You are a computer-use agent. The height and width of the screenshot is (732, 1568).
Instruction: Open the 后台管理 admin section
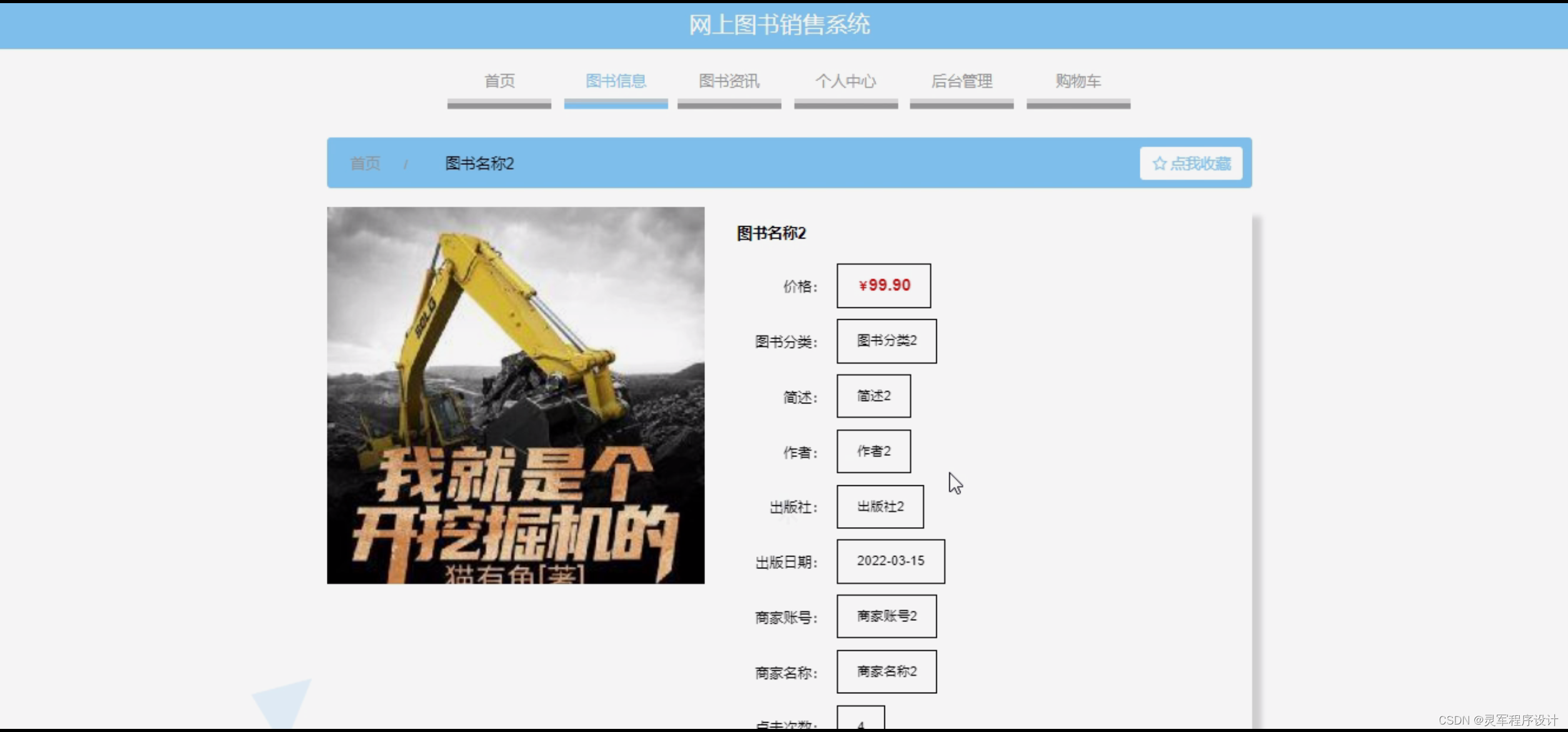coord(962,81)
